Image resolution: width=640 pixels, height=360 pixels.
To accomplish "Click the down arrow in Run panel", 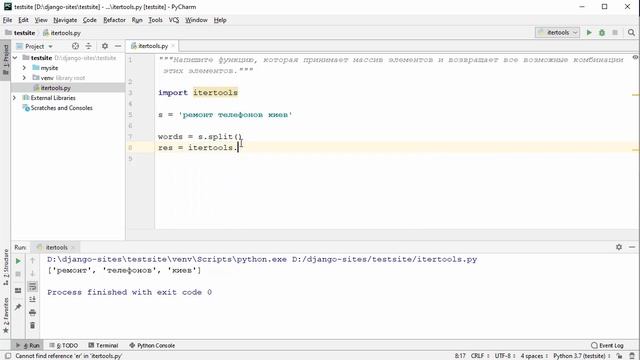I will (x=33, y=273).
